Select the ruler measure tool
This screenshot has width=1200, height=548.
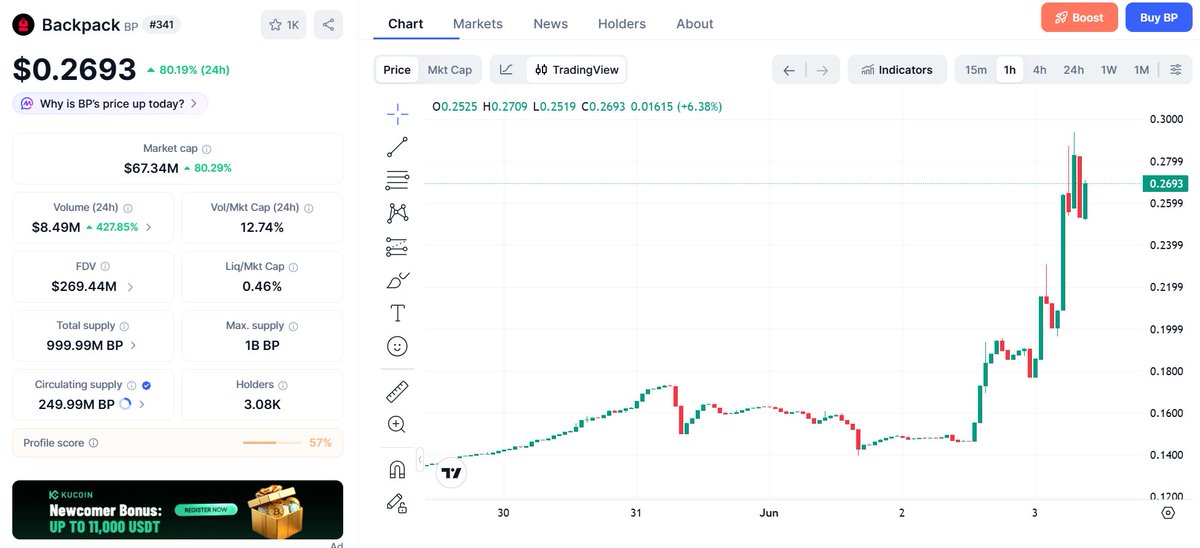[397, 391]
